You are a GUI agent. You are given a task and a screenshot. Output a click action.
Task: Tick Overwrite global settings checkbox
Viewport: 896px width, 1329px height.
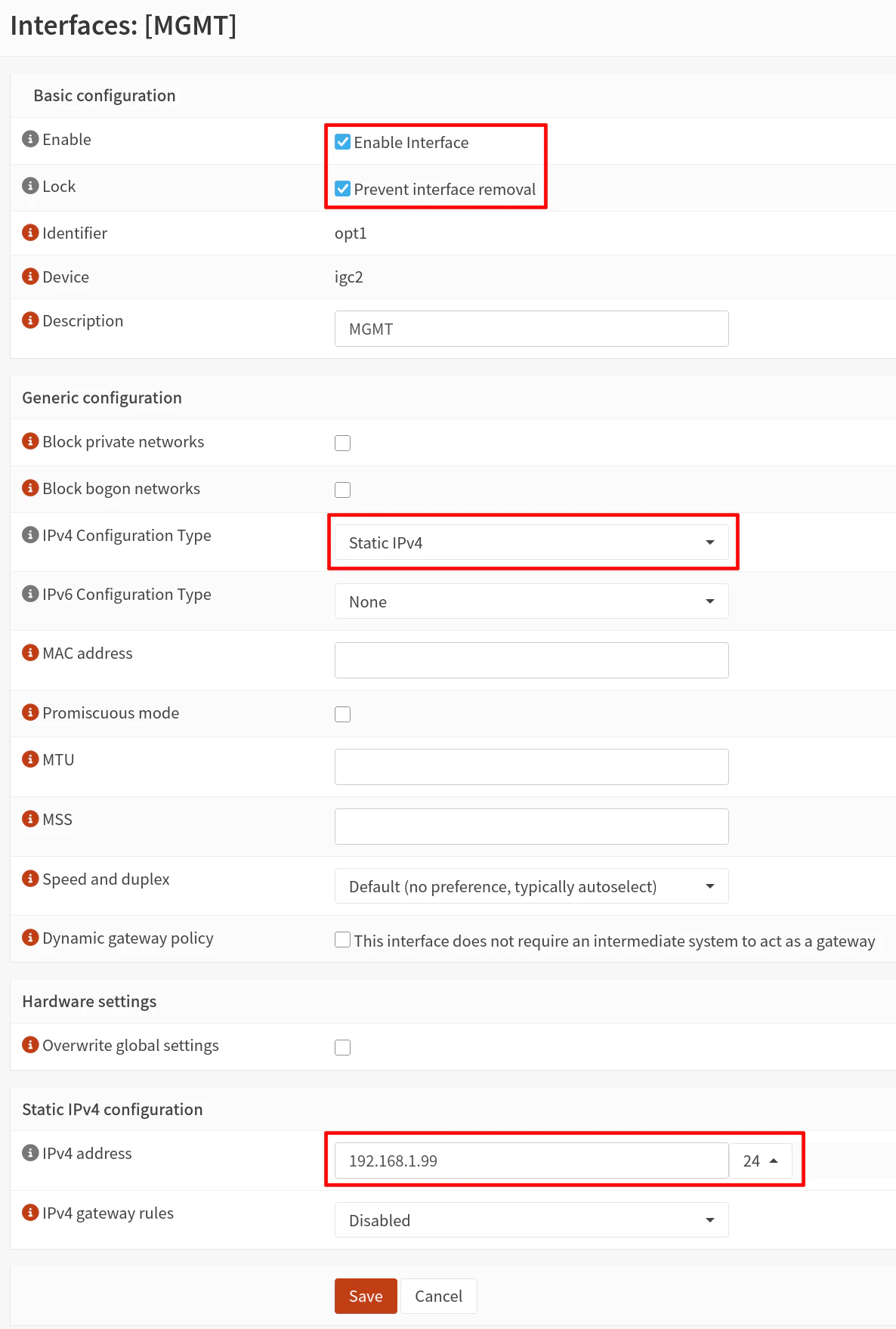[x=343, y=1047]
